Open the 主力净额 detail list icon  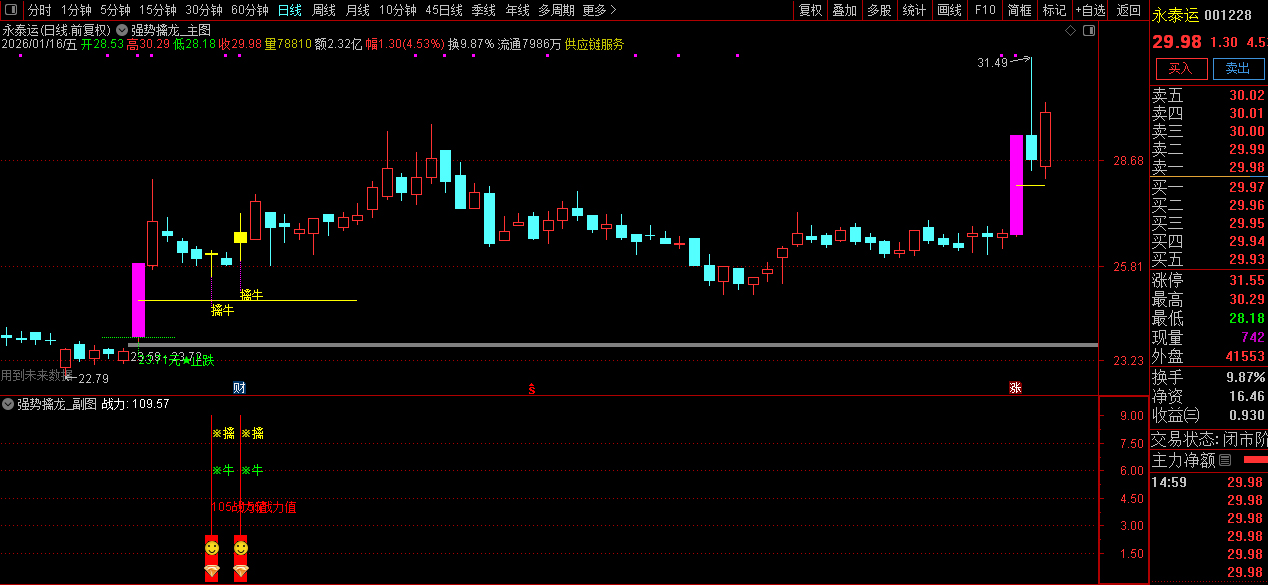click(1225, 460)
